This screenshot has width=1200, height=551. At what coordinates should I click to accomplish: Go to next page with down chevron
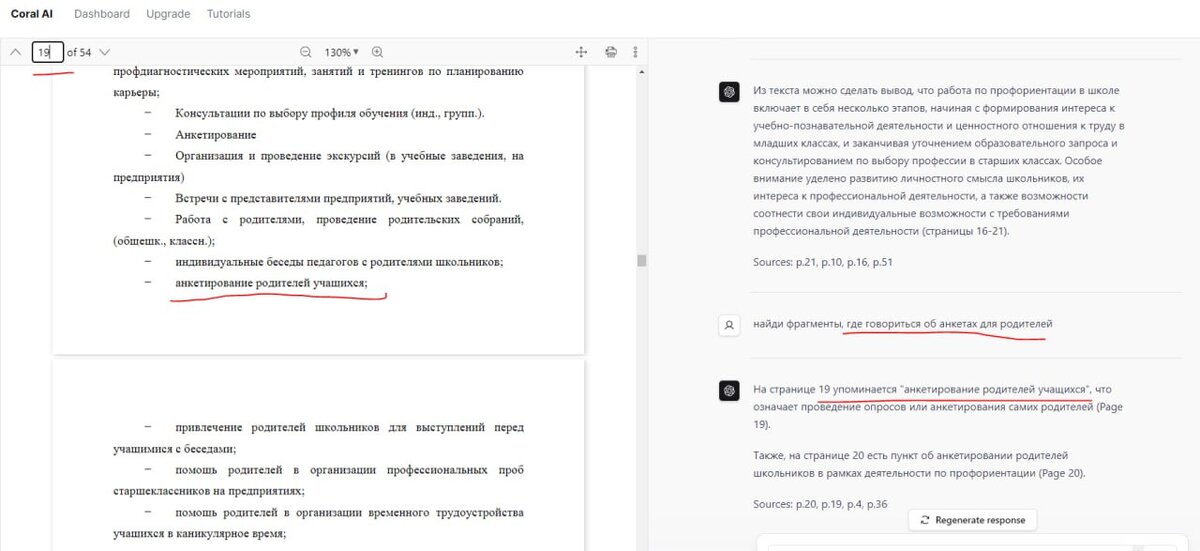[105, 52]
